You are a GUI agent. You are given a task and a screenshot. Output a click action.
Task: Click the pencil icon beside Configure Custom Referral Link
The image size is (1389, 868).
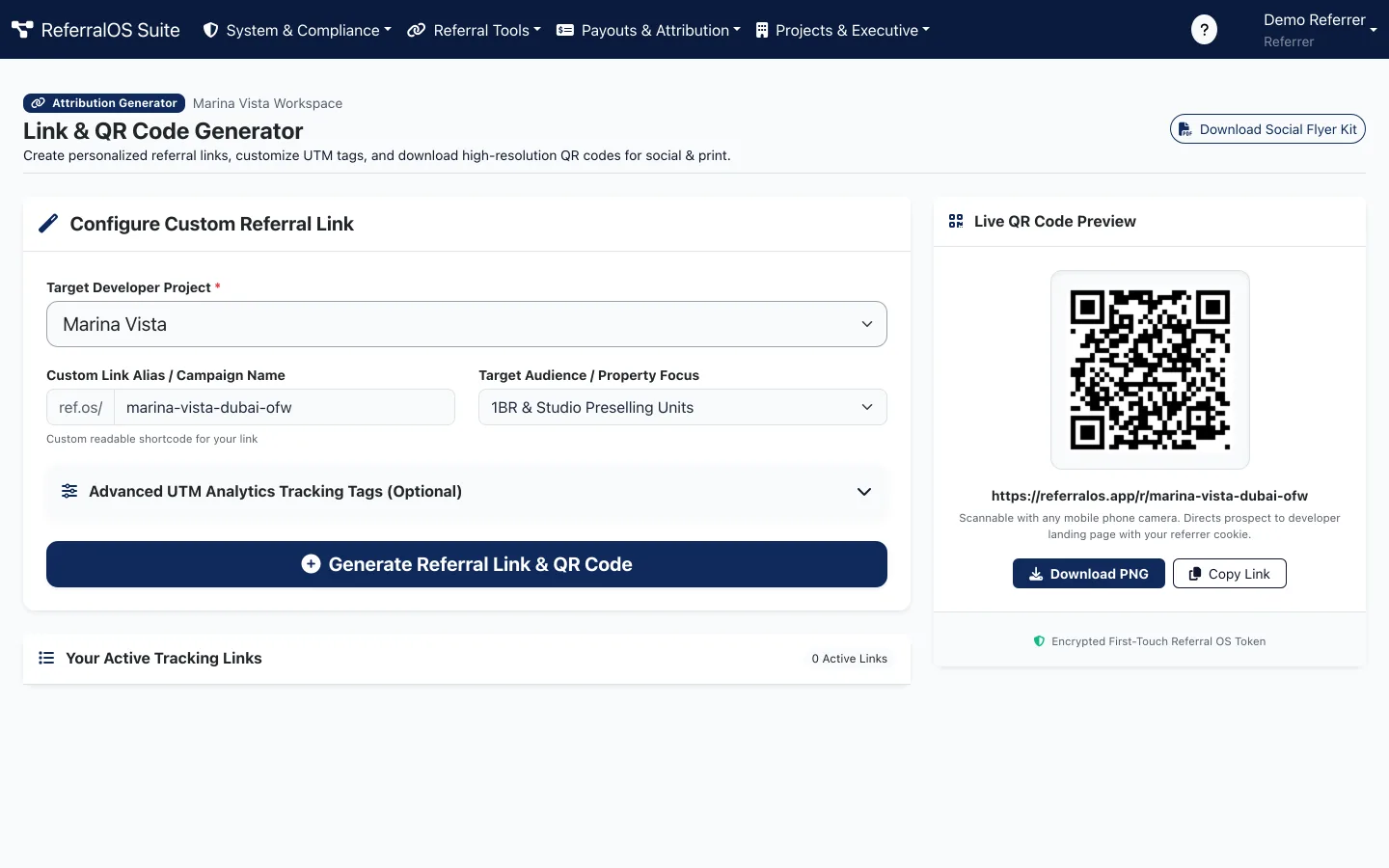click(x=48, y=224)
